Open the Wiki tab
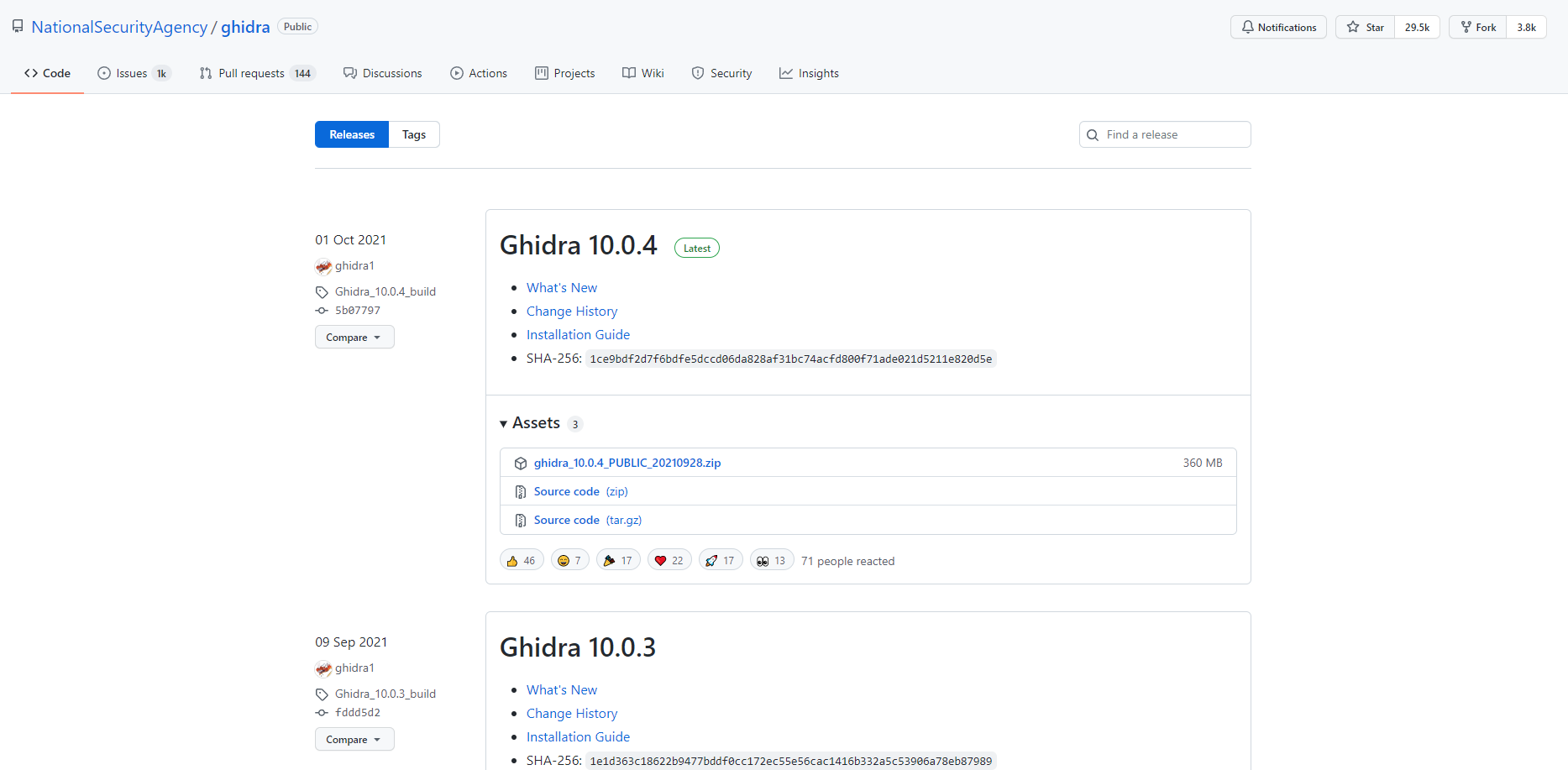Viewport: 1568px width, 770px height. point(643,73)
